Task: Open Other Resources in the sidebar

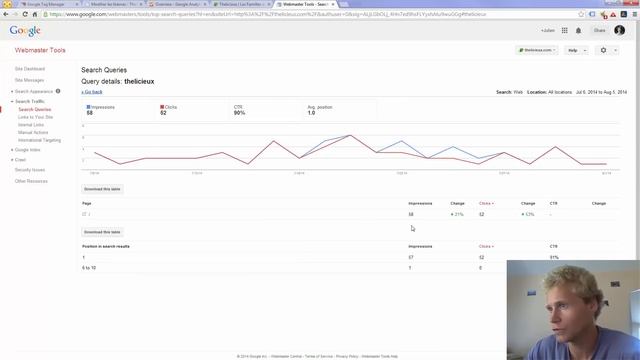Action: (x=31, y=181)
